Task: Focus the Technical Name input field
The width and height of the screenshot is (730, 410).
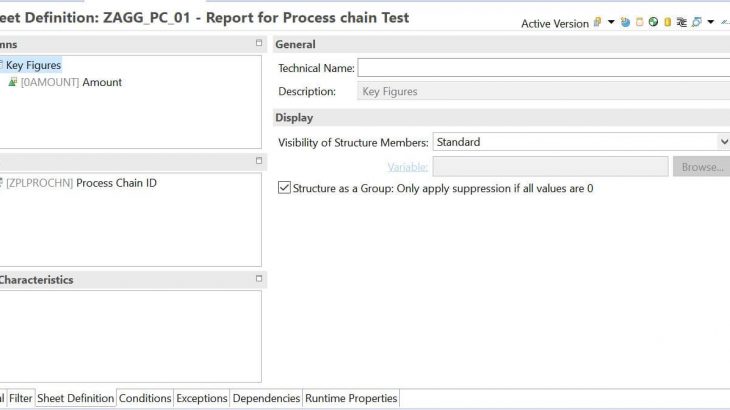Action: point(543,68)
